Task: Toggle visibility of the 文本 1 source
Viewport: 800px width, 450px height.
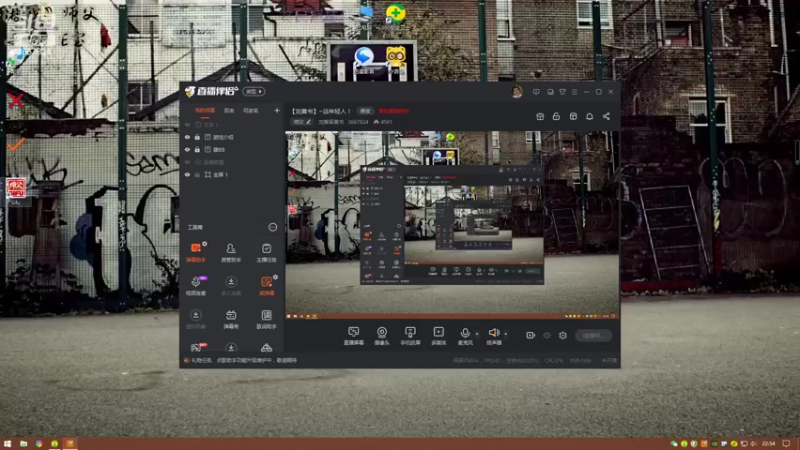Action: coord(187,124)
